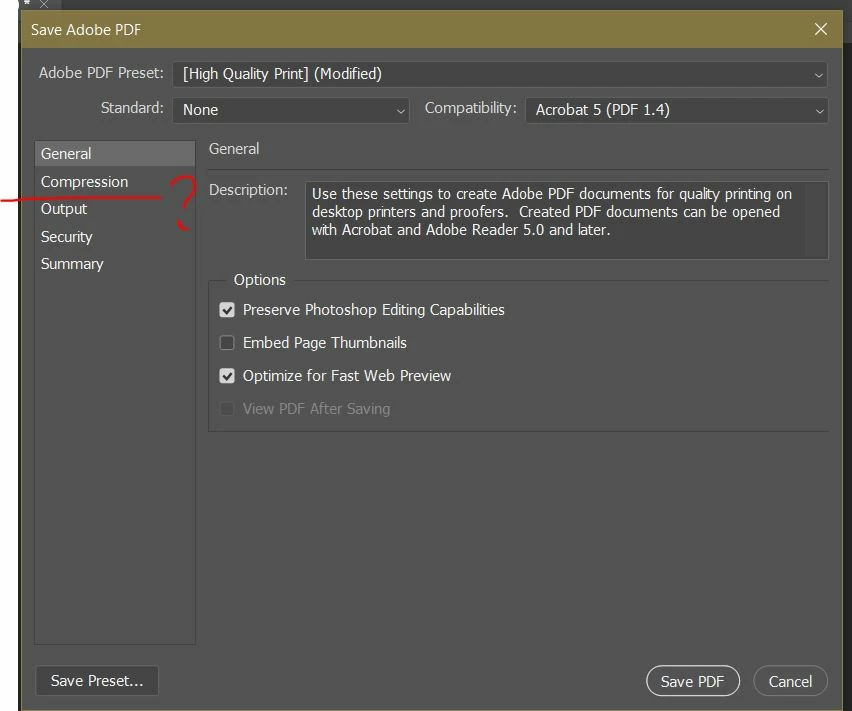852x711 pixels.
Task: Click the Save PDF button
Action: (x=693, y=681)
